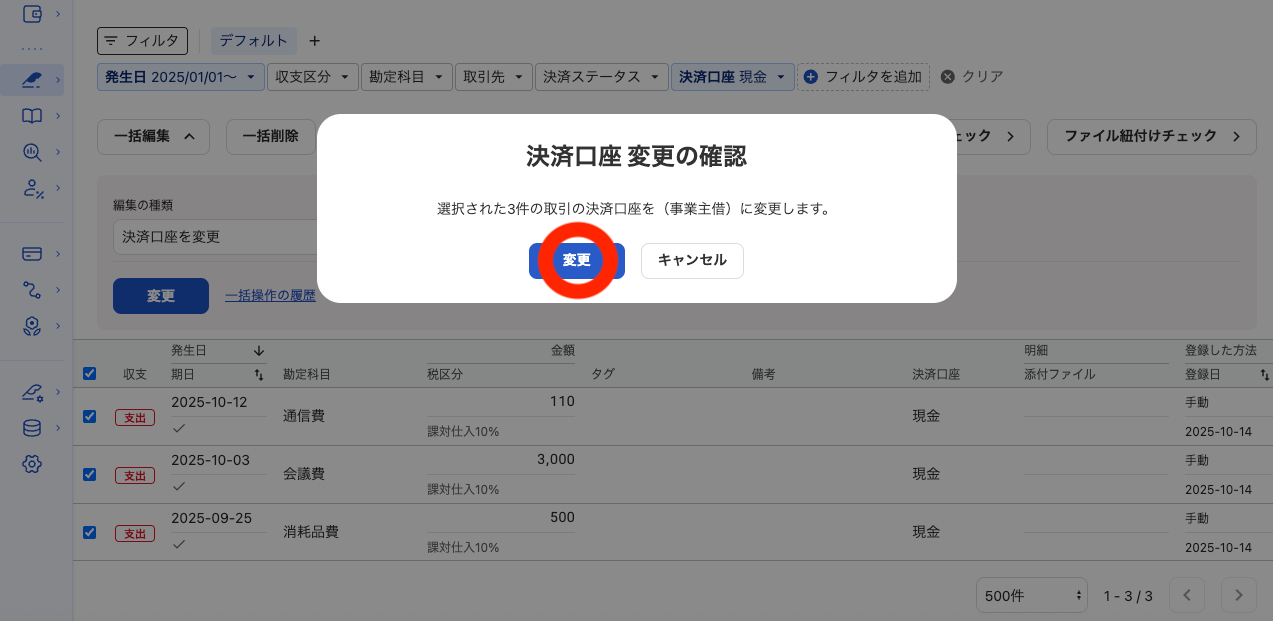
Task: Add a new filter tab with plus button
Action: 314,41
